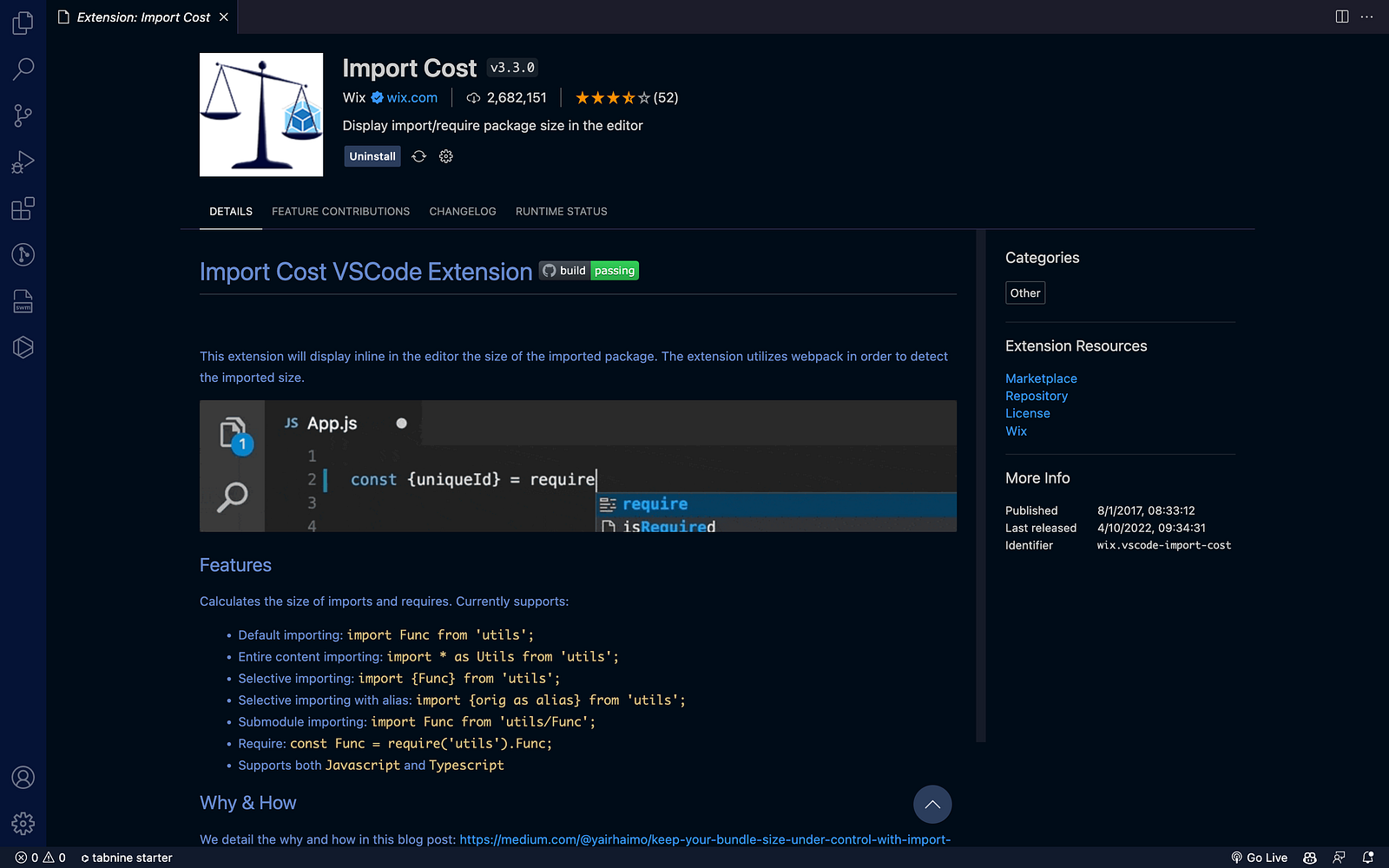
Task: Switch to the Feature Contributions tab
Action: click(x=340, y=212)
